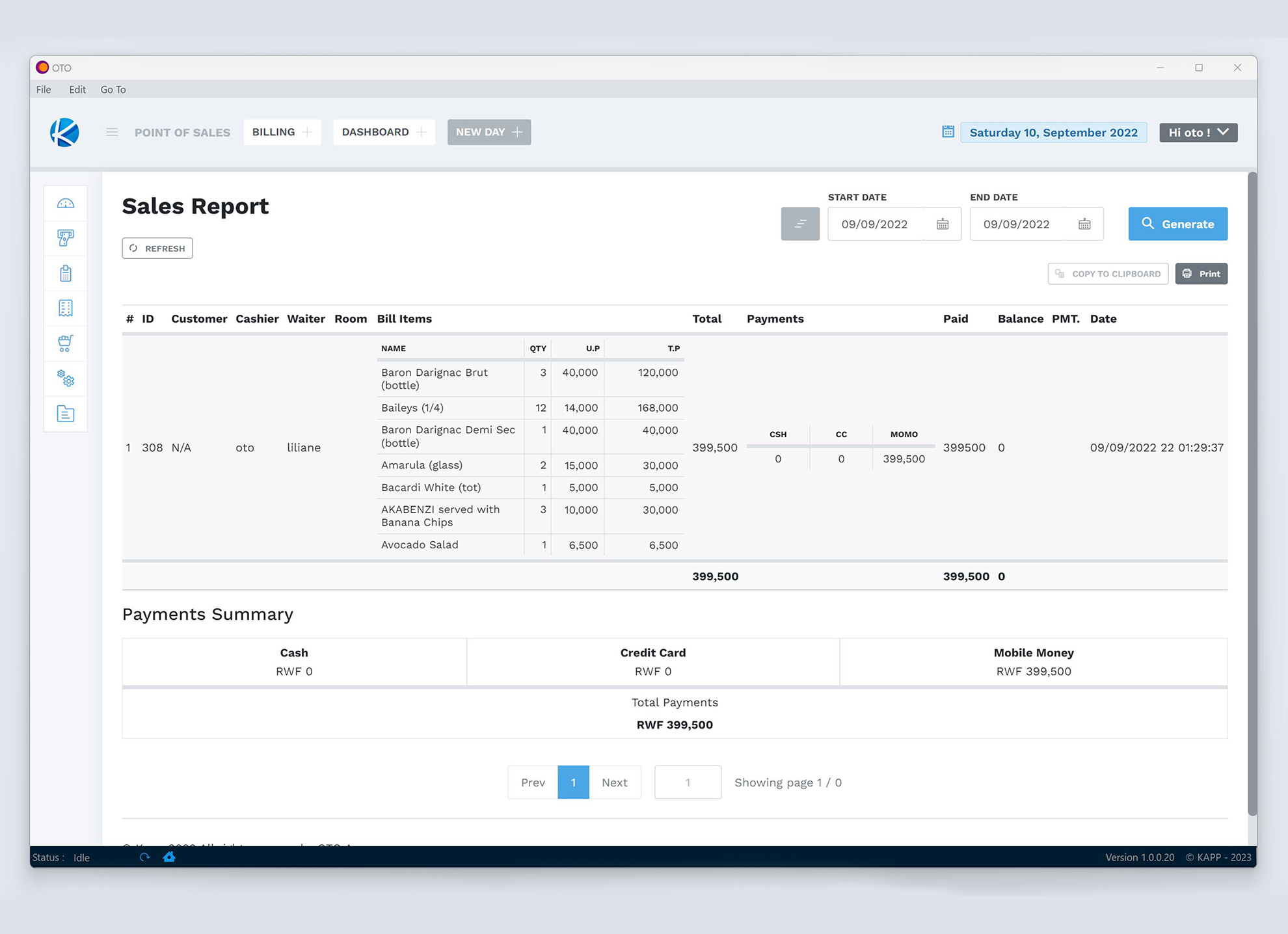The image size is (1288, 934).
Task: Click the Refresh button above the report
Action: (157, 248)
